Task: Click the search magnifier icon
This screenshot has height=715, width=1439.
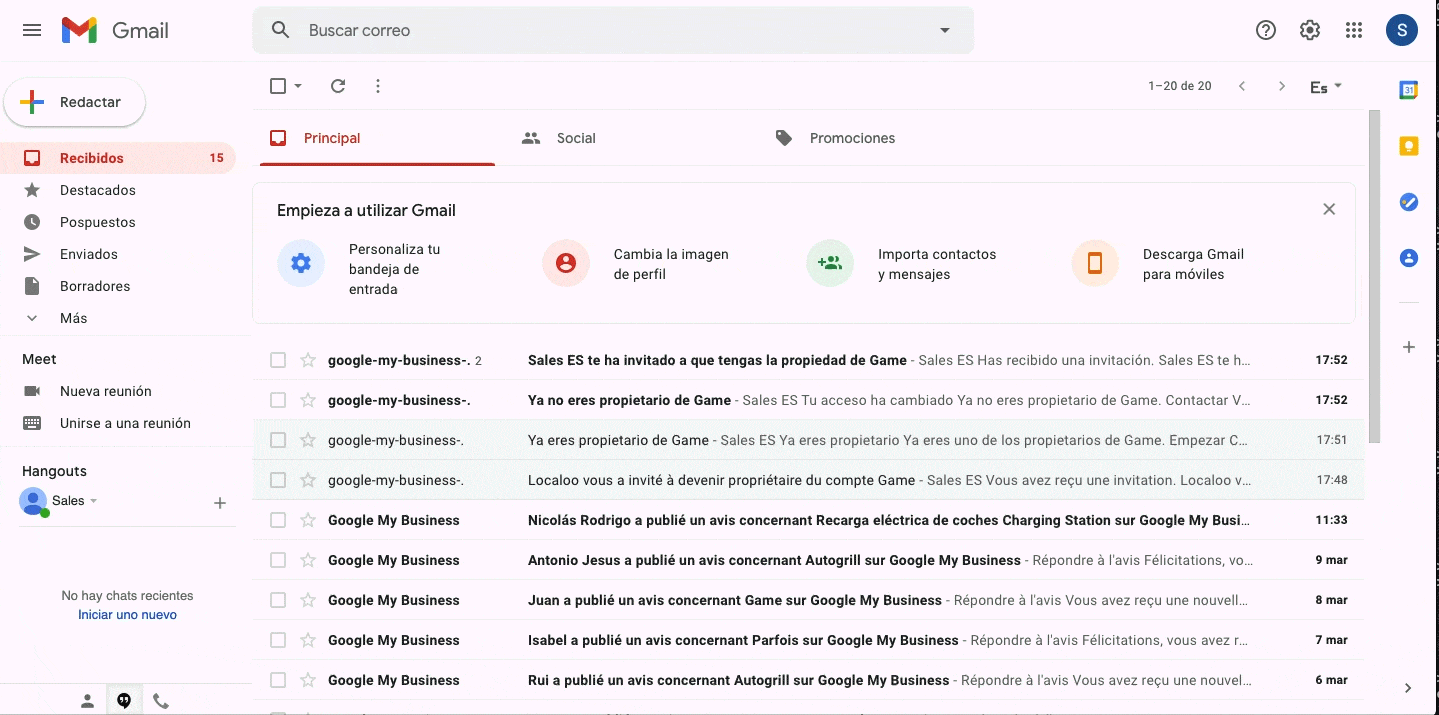Action: [281, 30]
